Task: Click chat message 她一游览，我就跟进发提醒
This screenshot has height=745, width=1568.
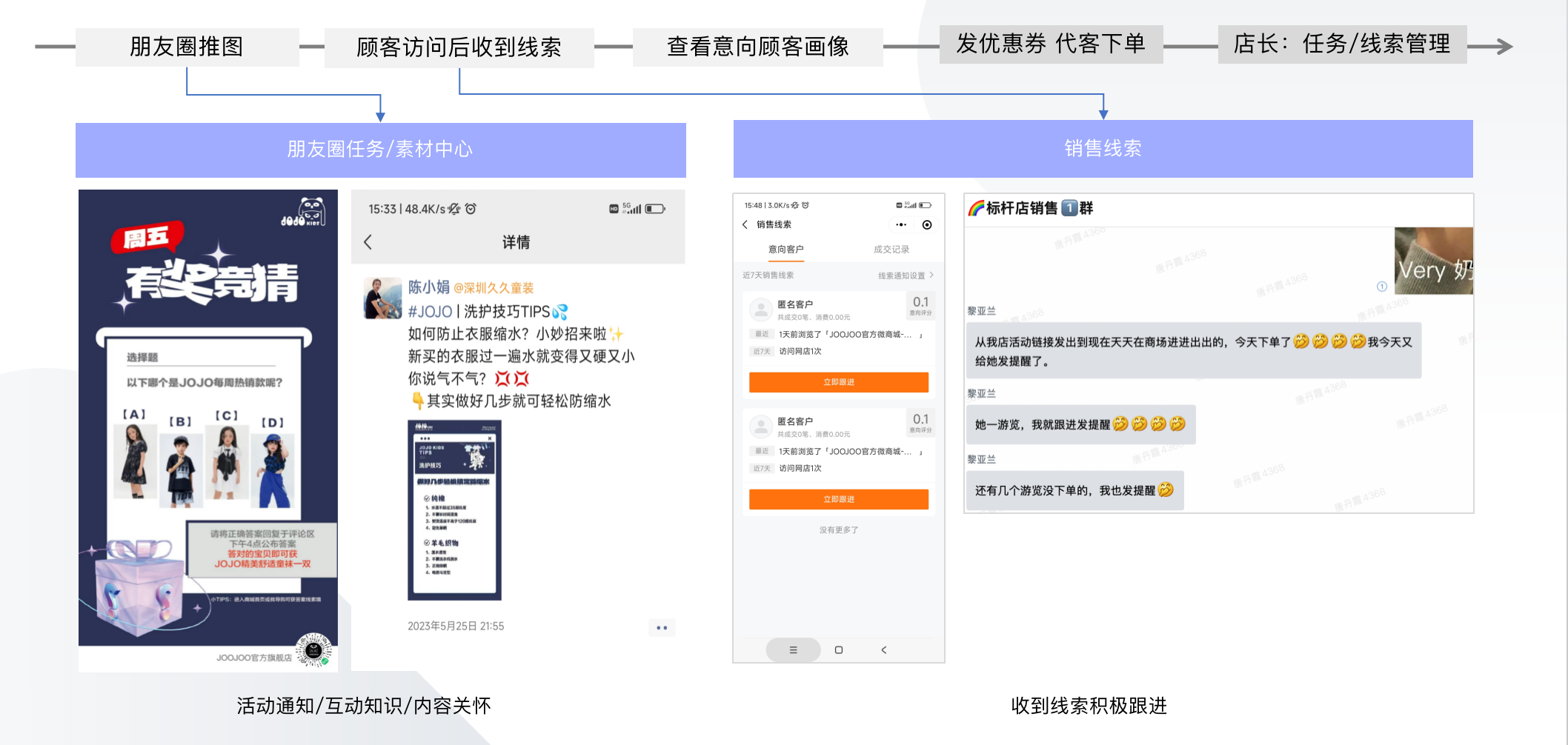Action: [1080, 424]
